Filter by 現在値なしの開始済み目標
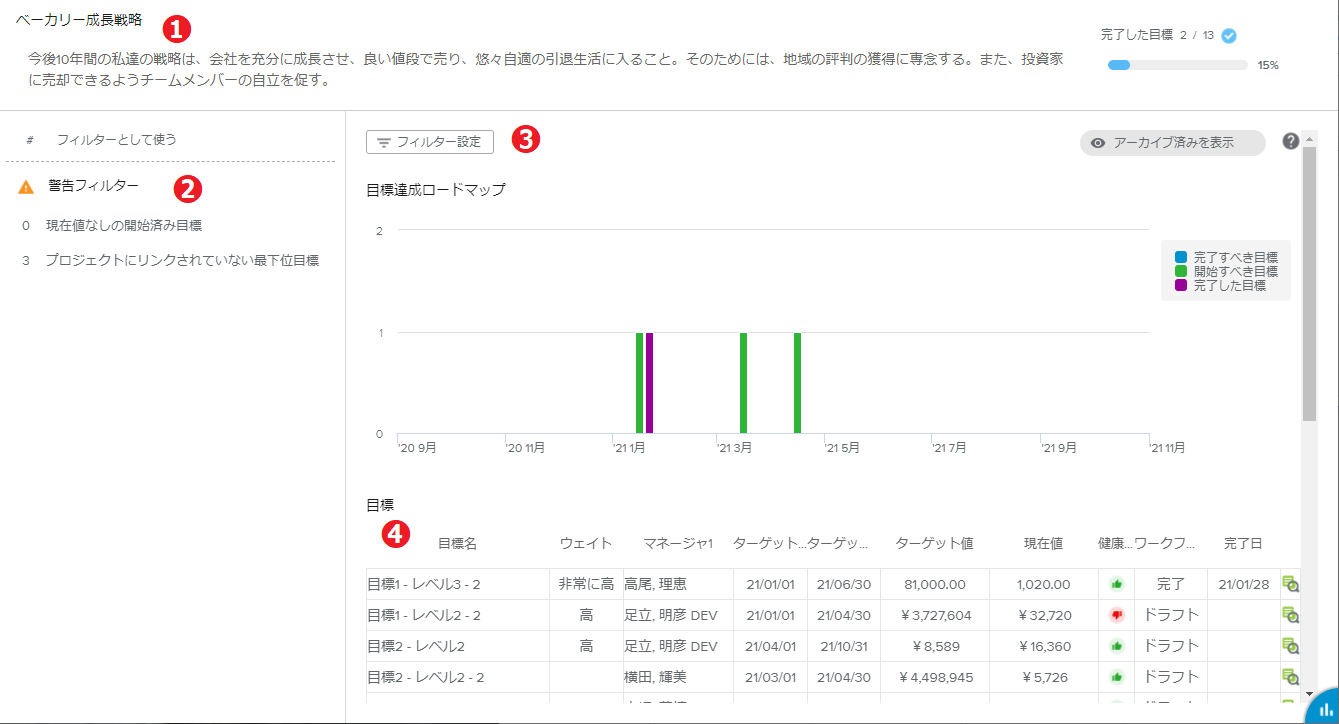Image resolution: width=1339 pixels, height=724 pixels. click(124, 226)
